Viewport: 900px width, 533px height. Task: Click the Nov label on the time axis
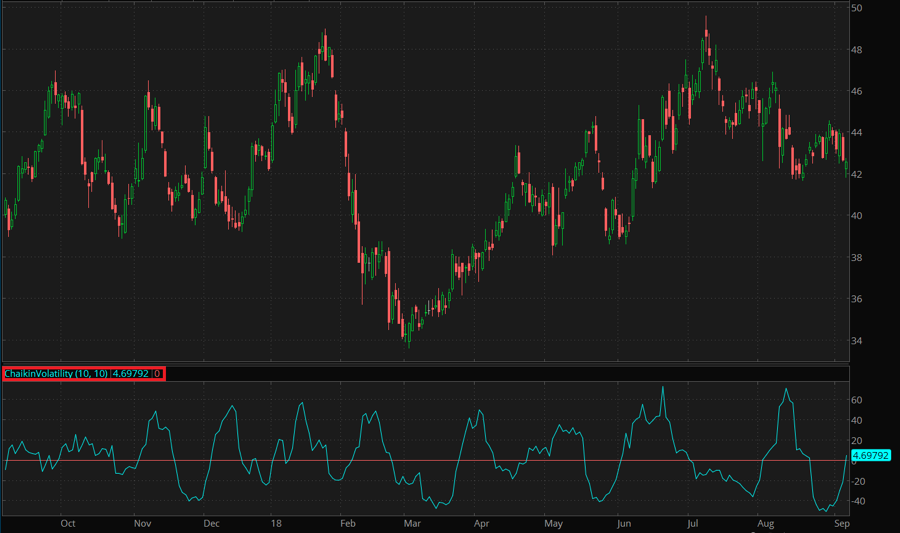click(x=142, y=523)
